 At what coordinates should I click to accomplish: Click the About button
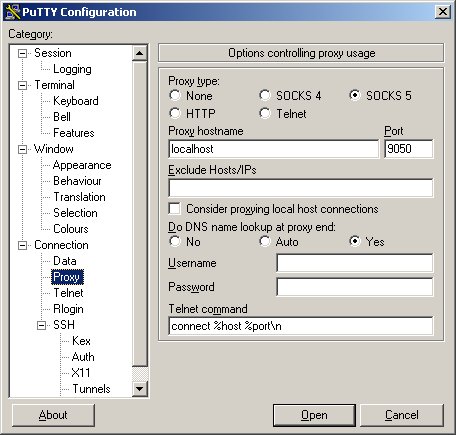(53, 415)
